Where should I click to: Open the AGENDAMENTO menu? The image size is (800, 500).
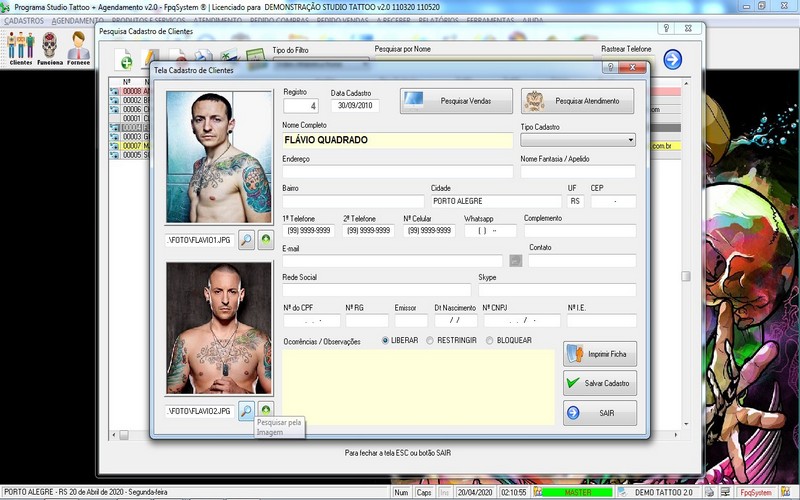tap(78, 21)
